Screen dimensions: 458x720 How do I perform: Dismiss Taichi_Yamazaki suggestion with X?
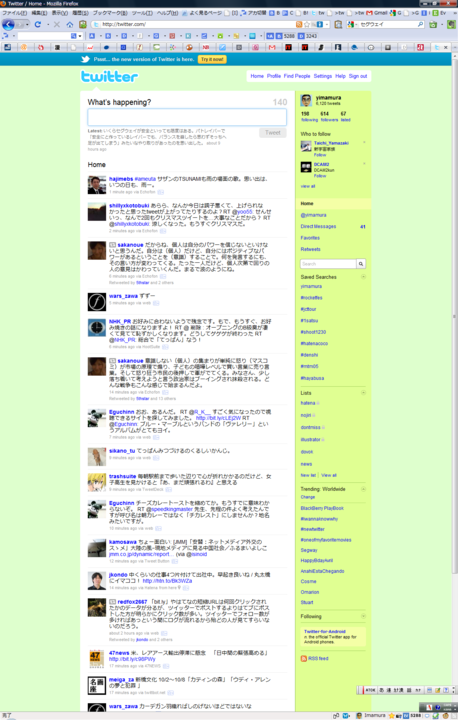pos(364,142)
